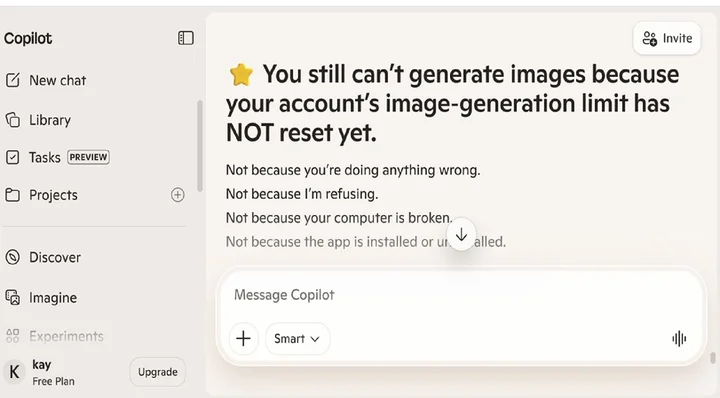Click the Projects folder icon

13,195
